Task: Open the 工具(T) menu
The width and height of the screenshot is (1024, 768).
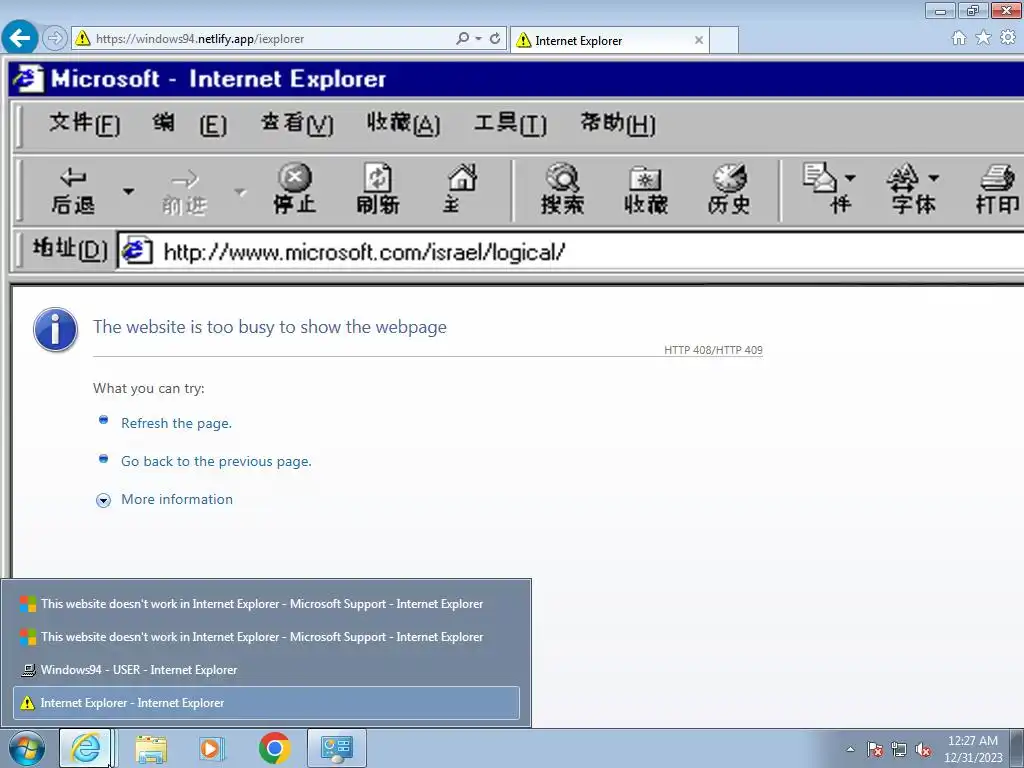Action: coord(511,123)
